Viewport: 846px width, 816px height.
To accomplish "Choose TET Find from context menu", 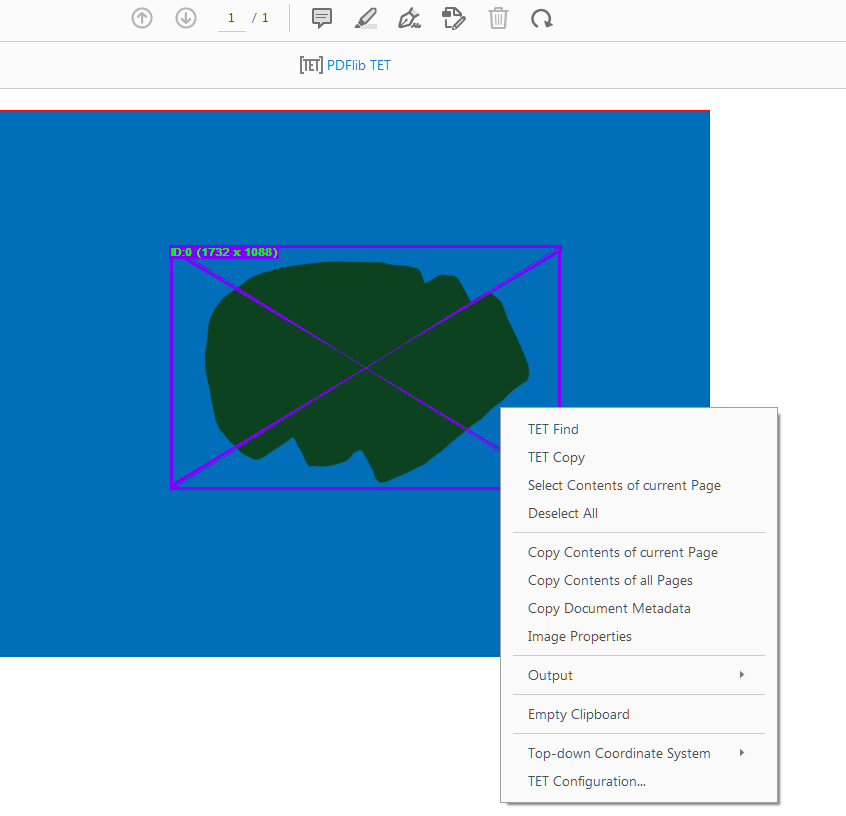I will click(x=553, y=429).
